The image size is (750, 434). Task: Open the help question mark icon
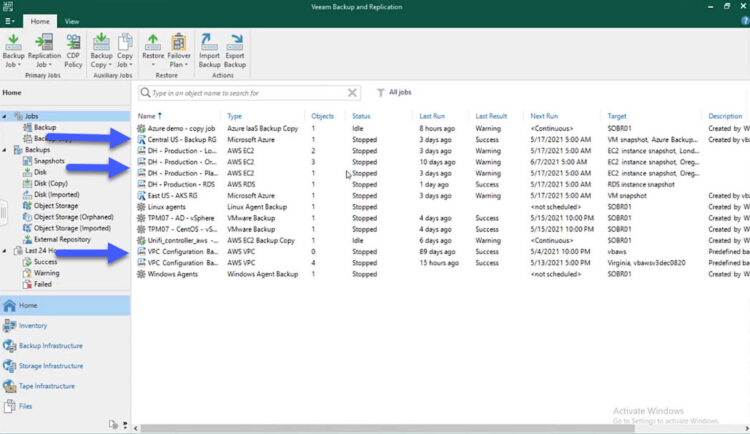tap(745, 21)
